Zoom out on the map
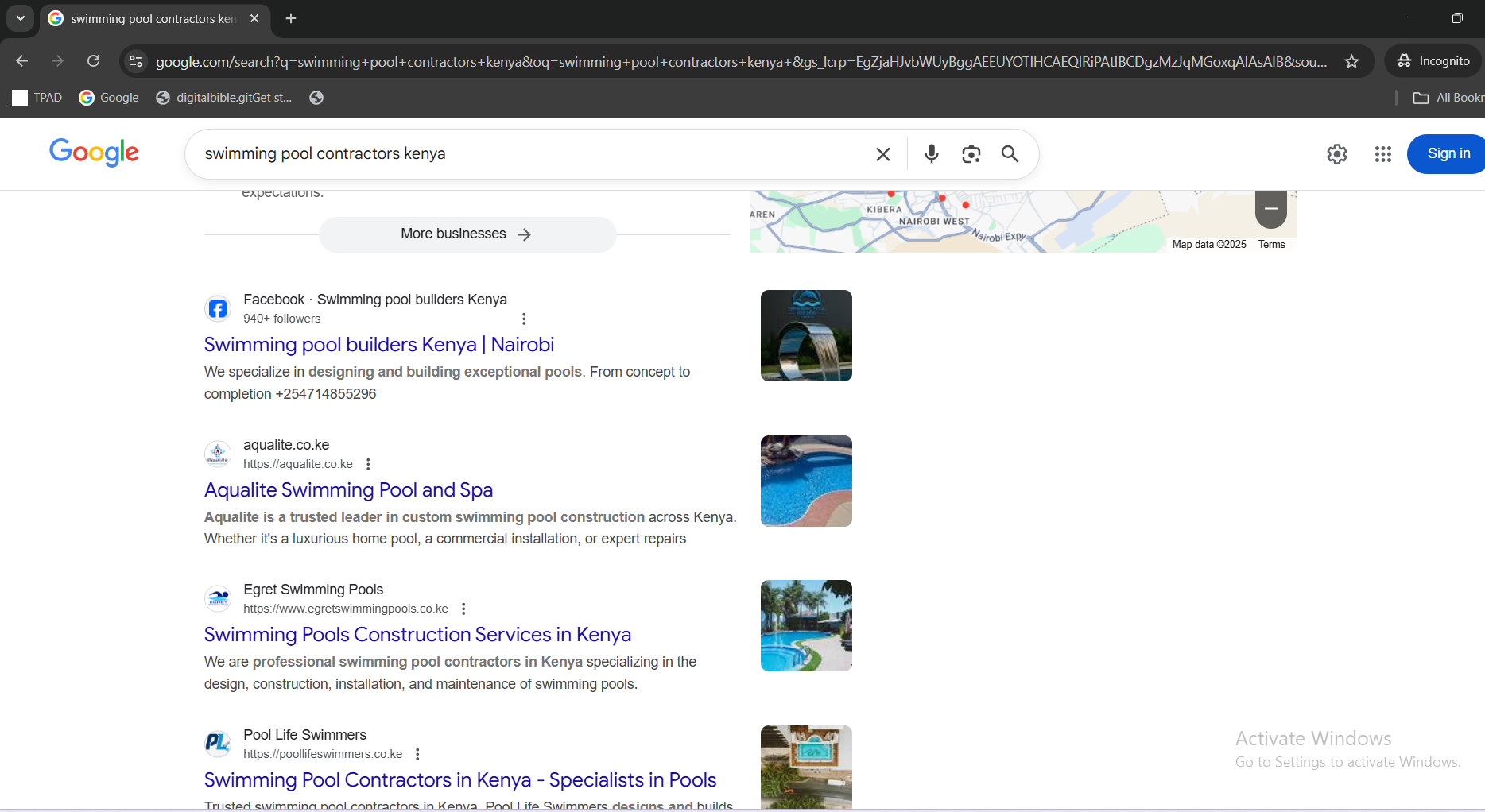1485x812 pixels. tap(1270, 209)
